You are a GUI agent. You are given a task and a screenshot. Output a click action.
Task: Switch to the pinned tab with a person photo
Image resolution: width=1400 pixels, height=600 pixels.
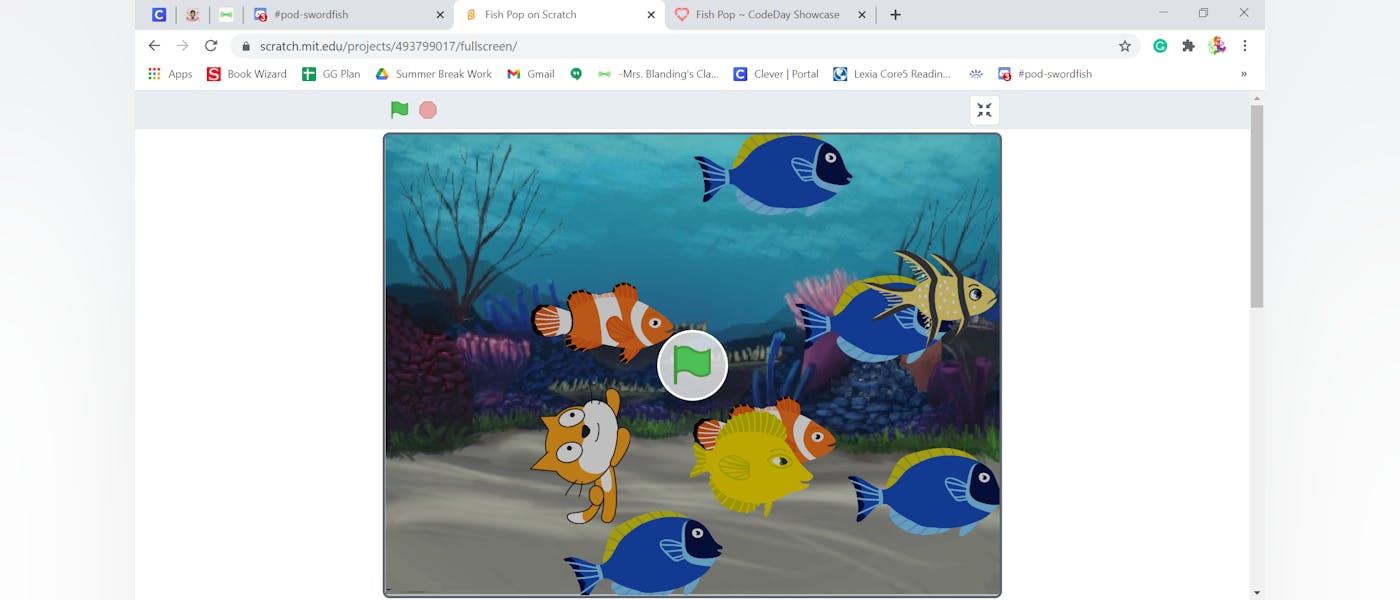coord(192,15)
